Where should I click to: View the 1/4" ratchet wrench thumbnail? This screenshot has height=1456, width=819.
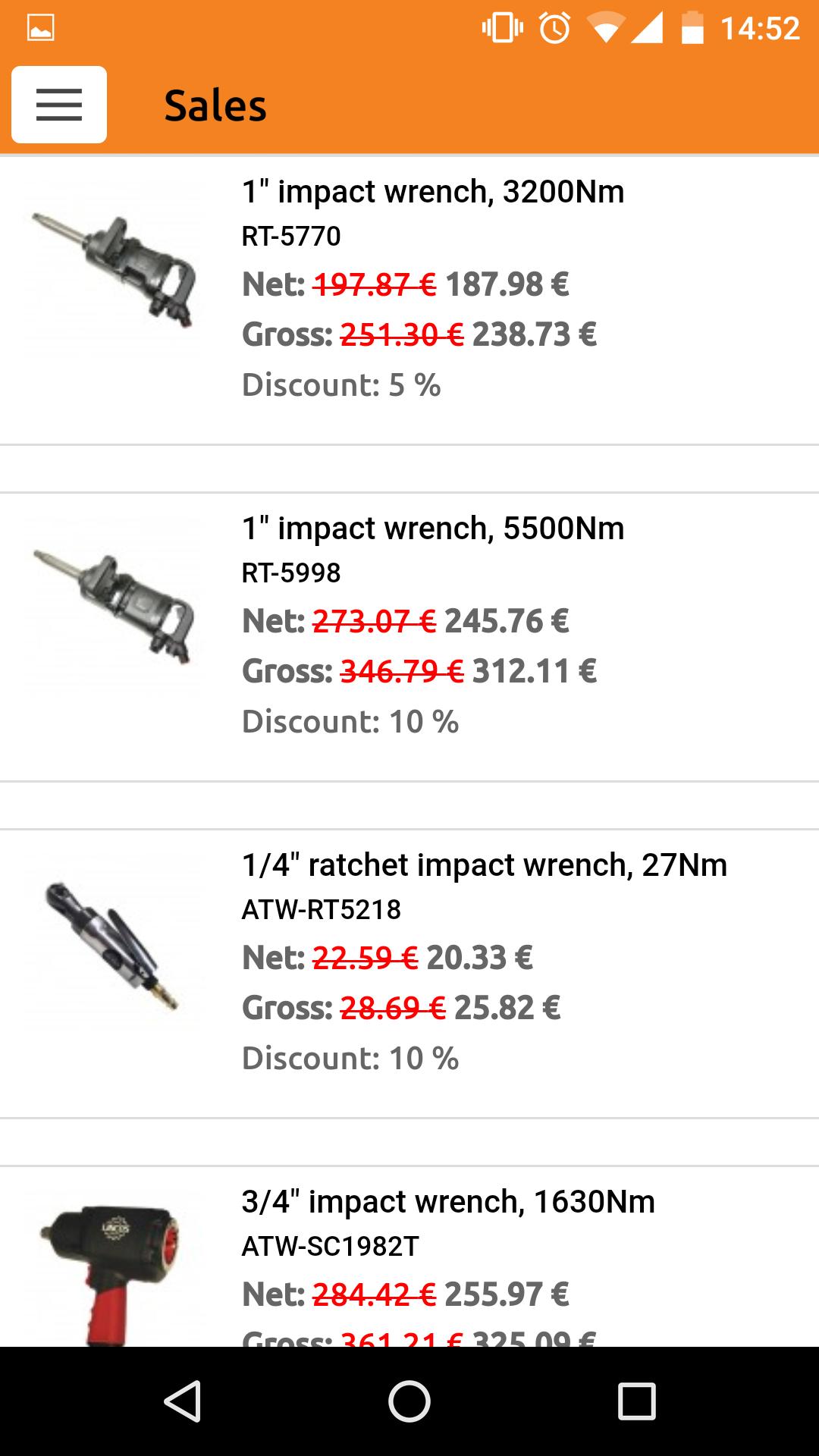115,943
